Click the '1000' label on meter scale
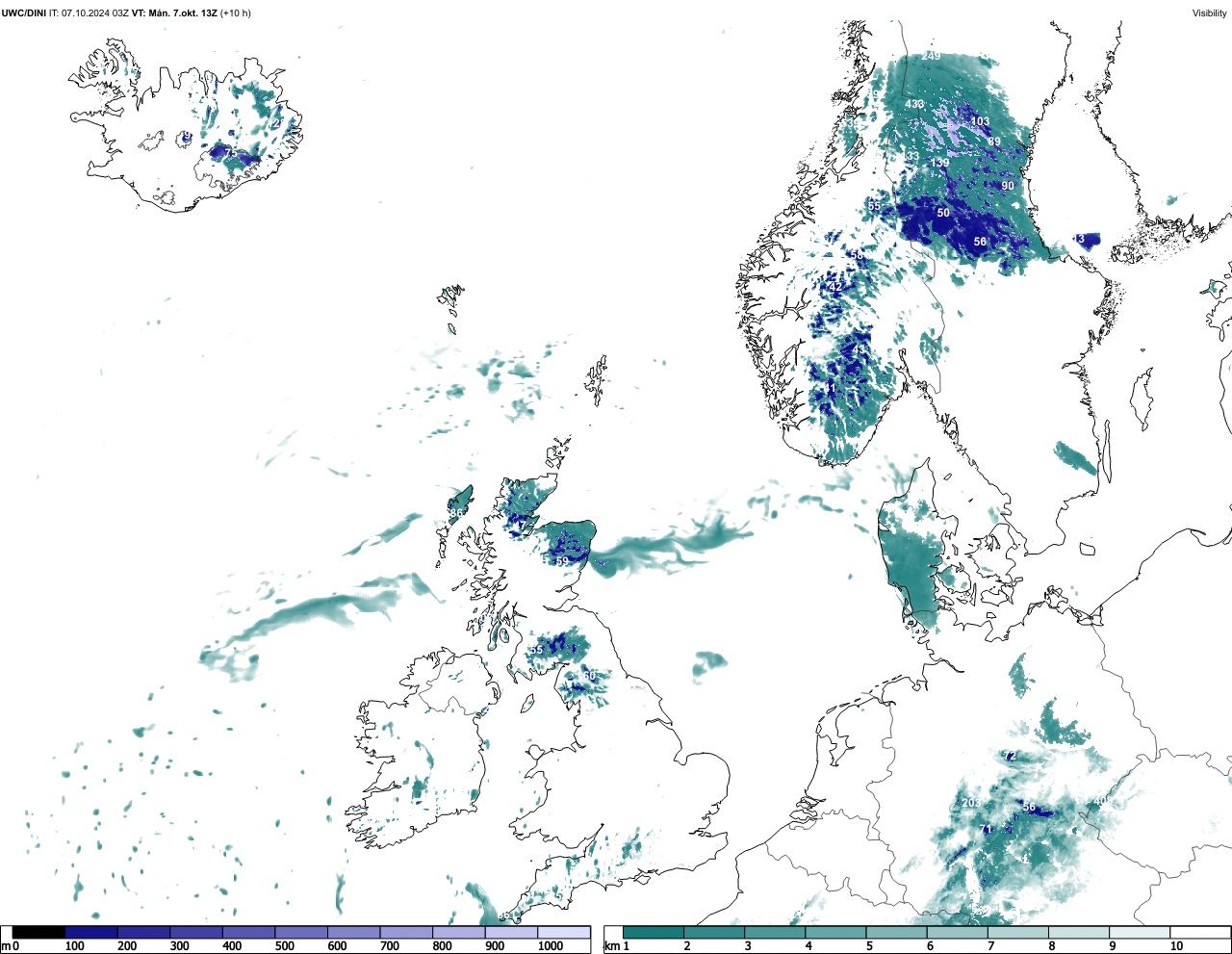 click(x=551, y=946)
